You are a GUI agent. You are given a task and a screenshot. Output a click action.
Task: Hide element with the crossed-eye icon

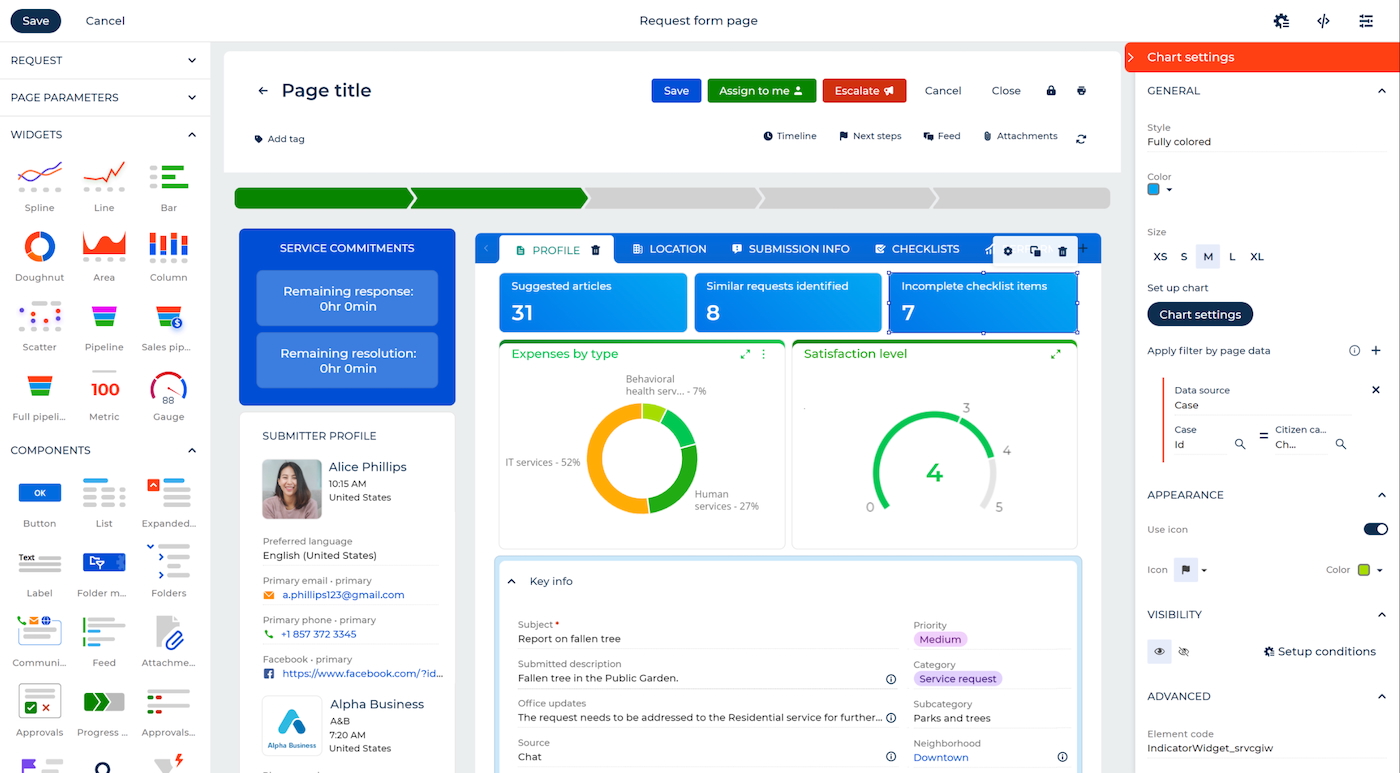click(x=1184, y=651)
